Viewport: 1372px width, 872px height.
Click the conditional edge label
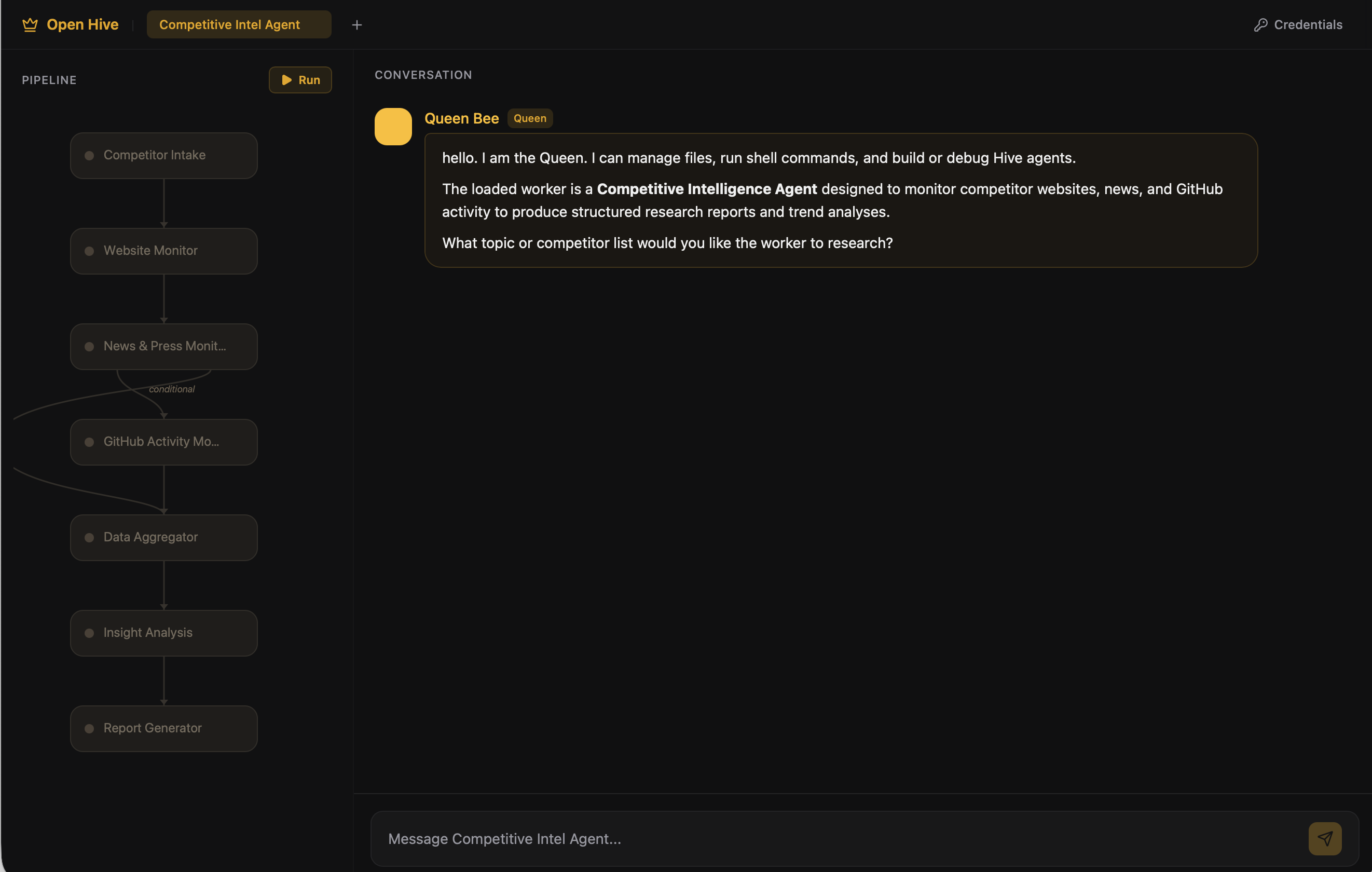[171, 389]
